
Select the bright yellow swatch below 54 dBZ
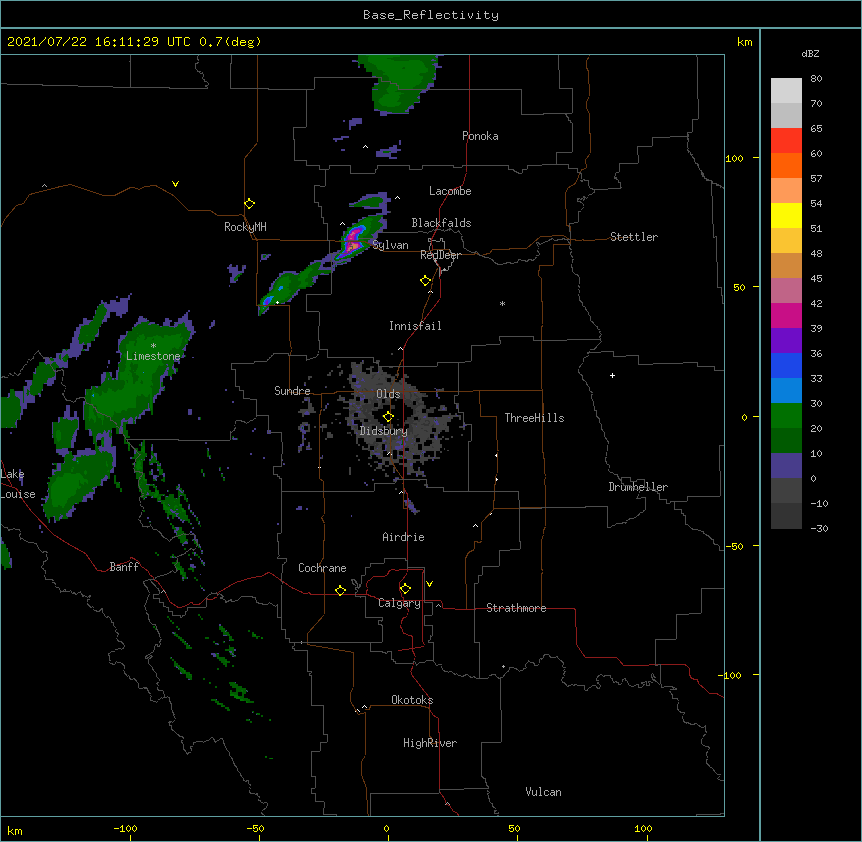point(786,215)
